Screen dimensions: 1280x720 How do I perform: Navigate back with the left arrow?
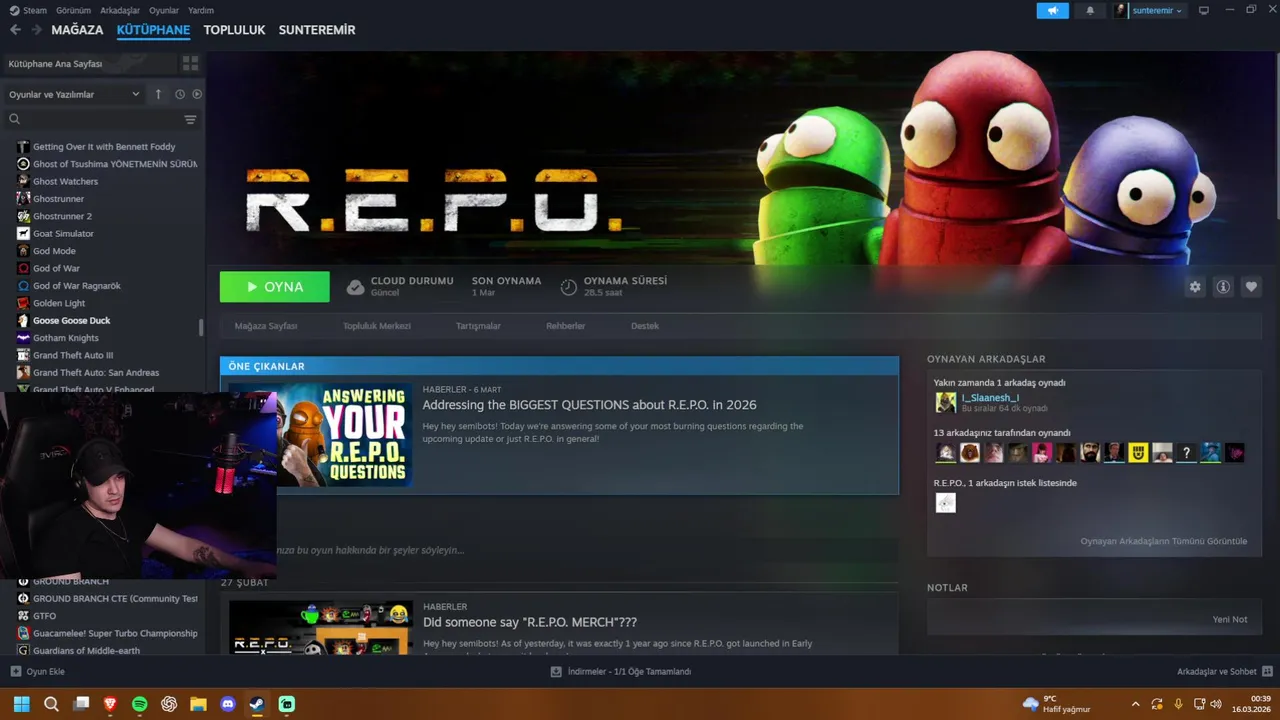[15, 30]
